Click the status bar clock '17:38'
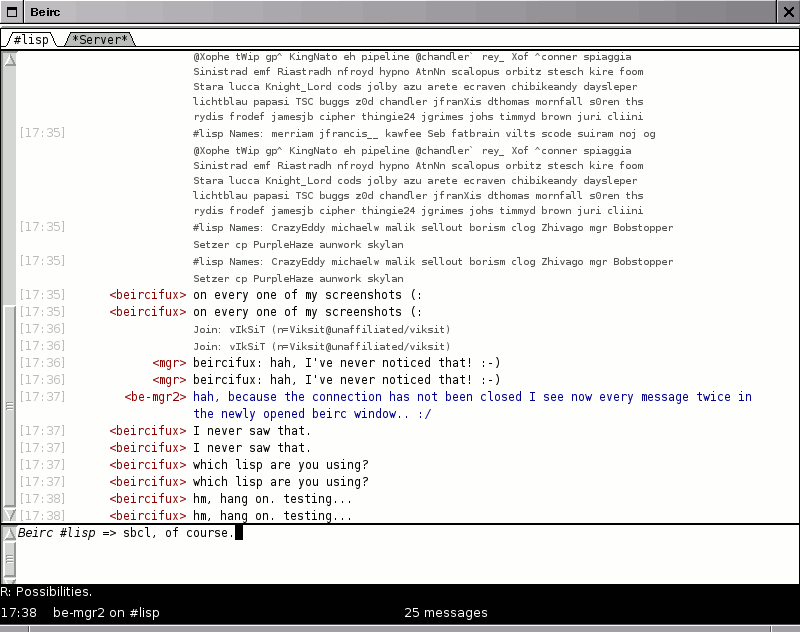The width and height of the screenshot is (800, 632). (x=19, y=613)
